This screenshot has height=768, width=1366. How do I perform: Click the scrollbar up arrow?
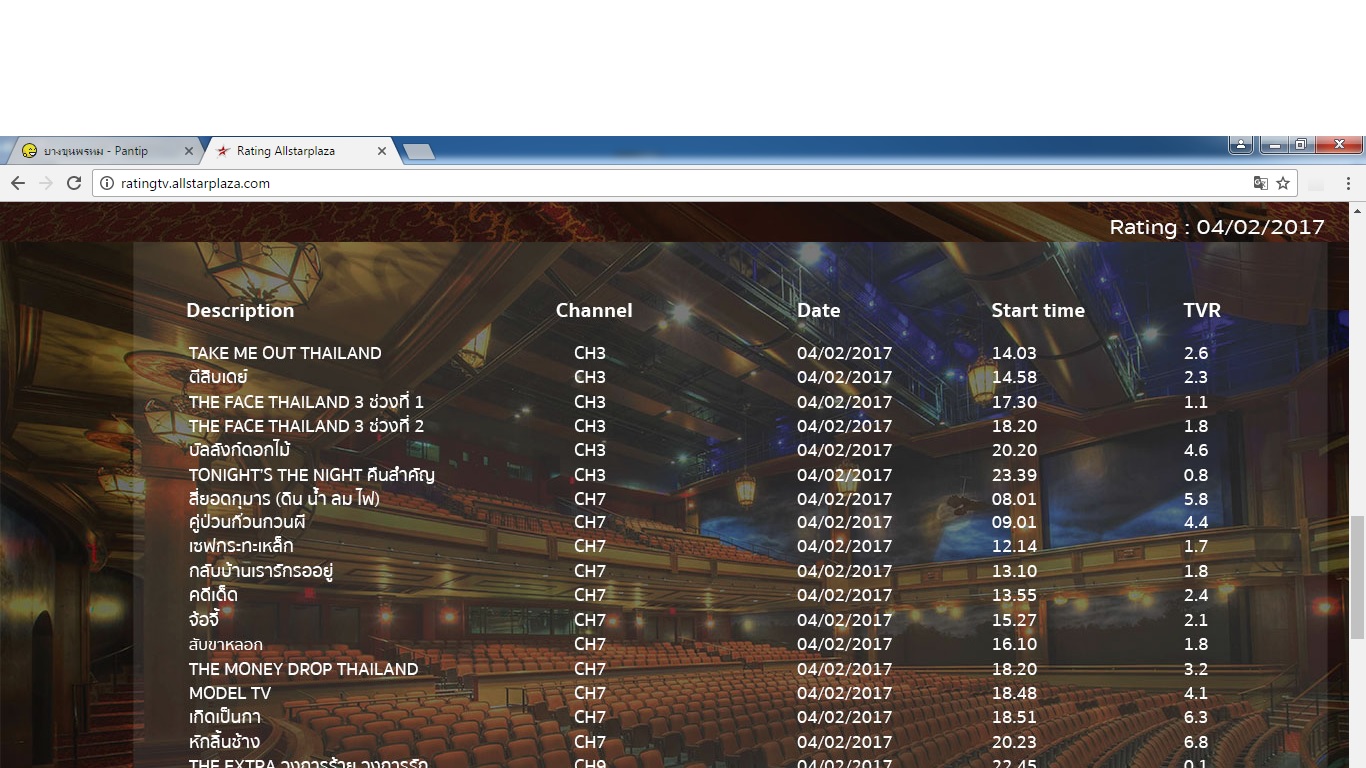click(1357, 211)
